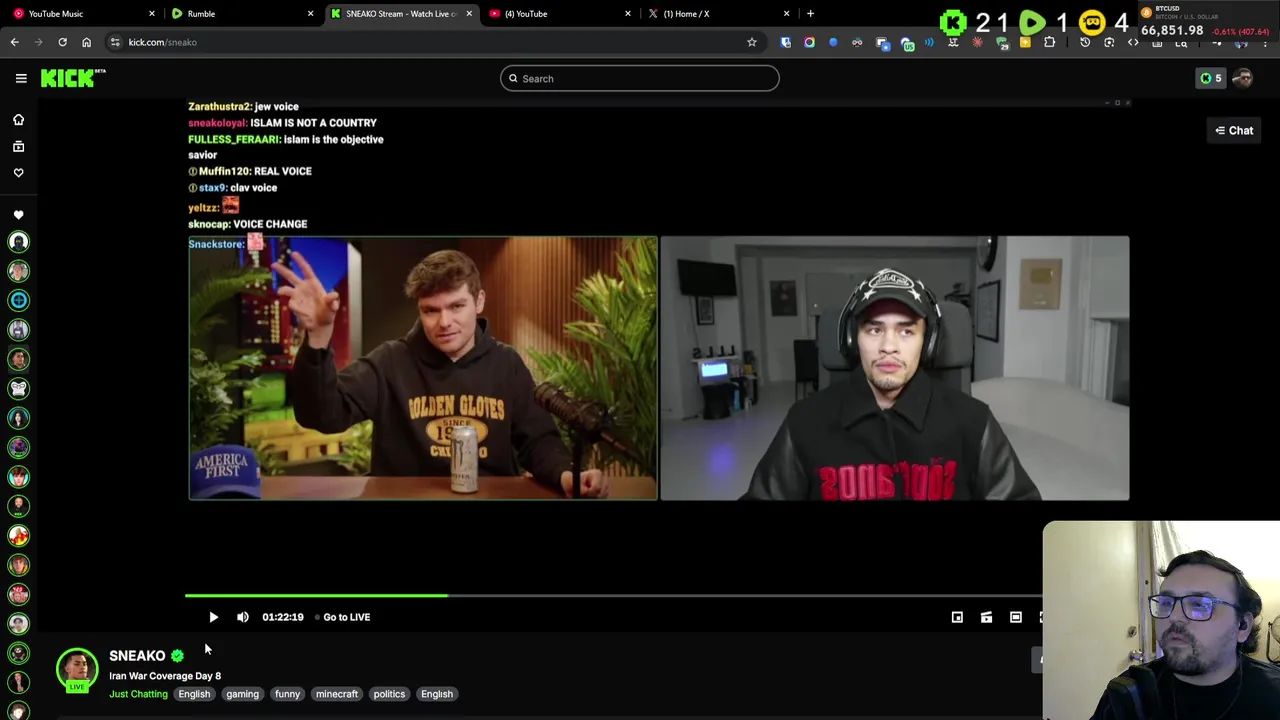Viewport: 1280px width, 720px height.
Task: Click the filled heart icon in the sidebar
Action: click(x=18, y=215)
